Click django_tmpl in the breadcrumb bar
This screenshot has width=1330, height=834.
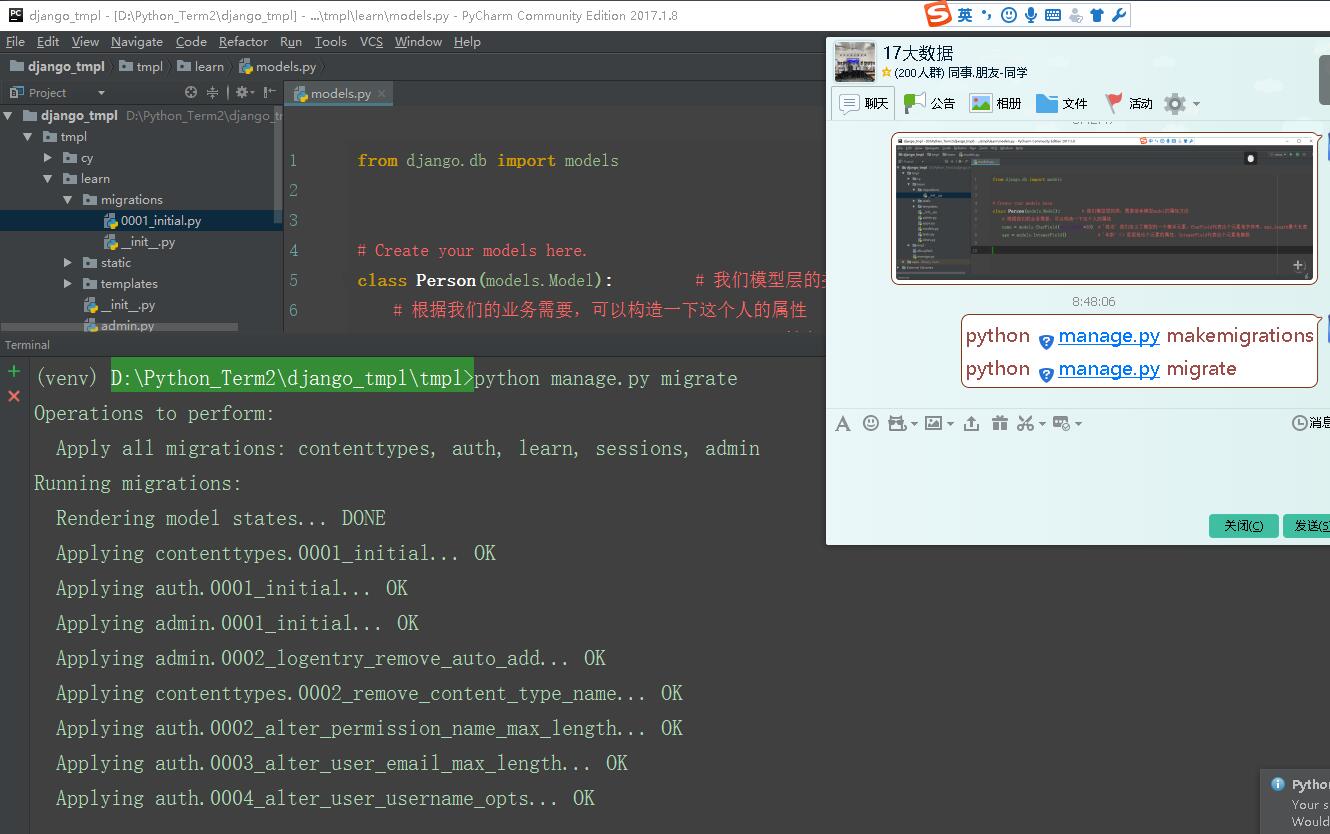tap(57, 66)
